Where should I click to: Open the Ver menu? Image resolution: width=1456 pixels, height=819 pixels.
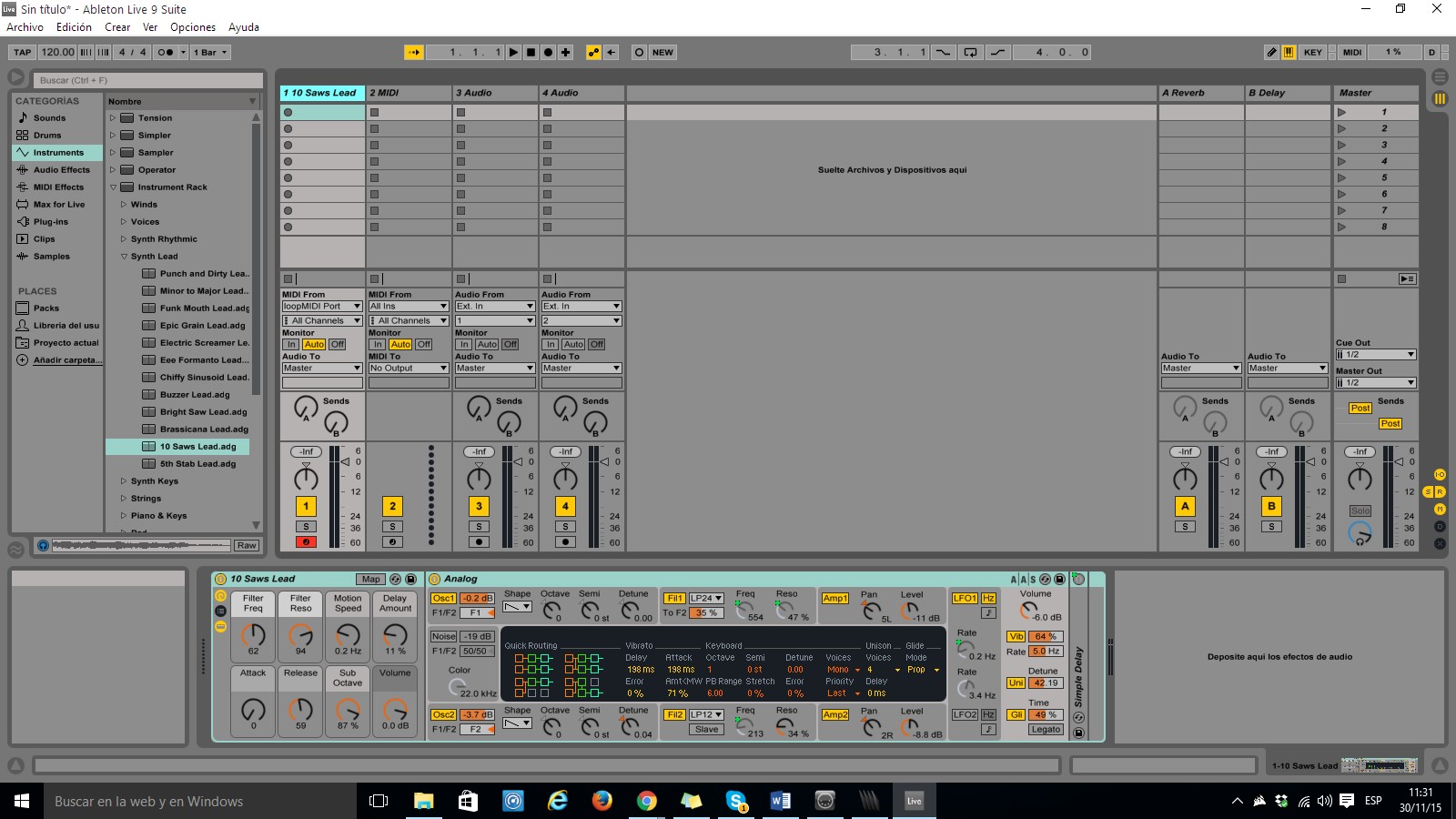[x=150, y=27]
